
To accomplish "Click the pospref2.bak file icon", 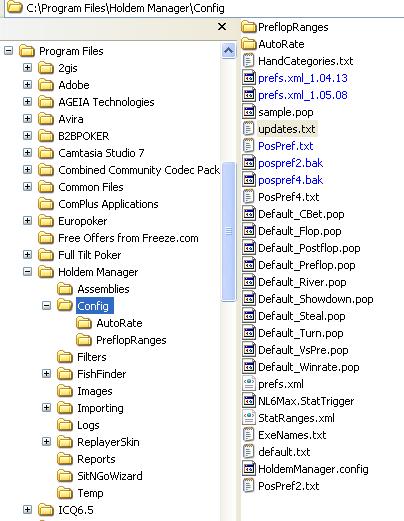I will (x=248, y=163).
